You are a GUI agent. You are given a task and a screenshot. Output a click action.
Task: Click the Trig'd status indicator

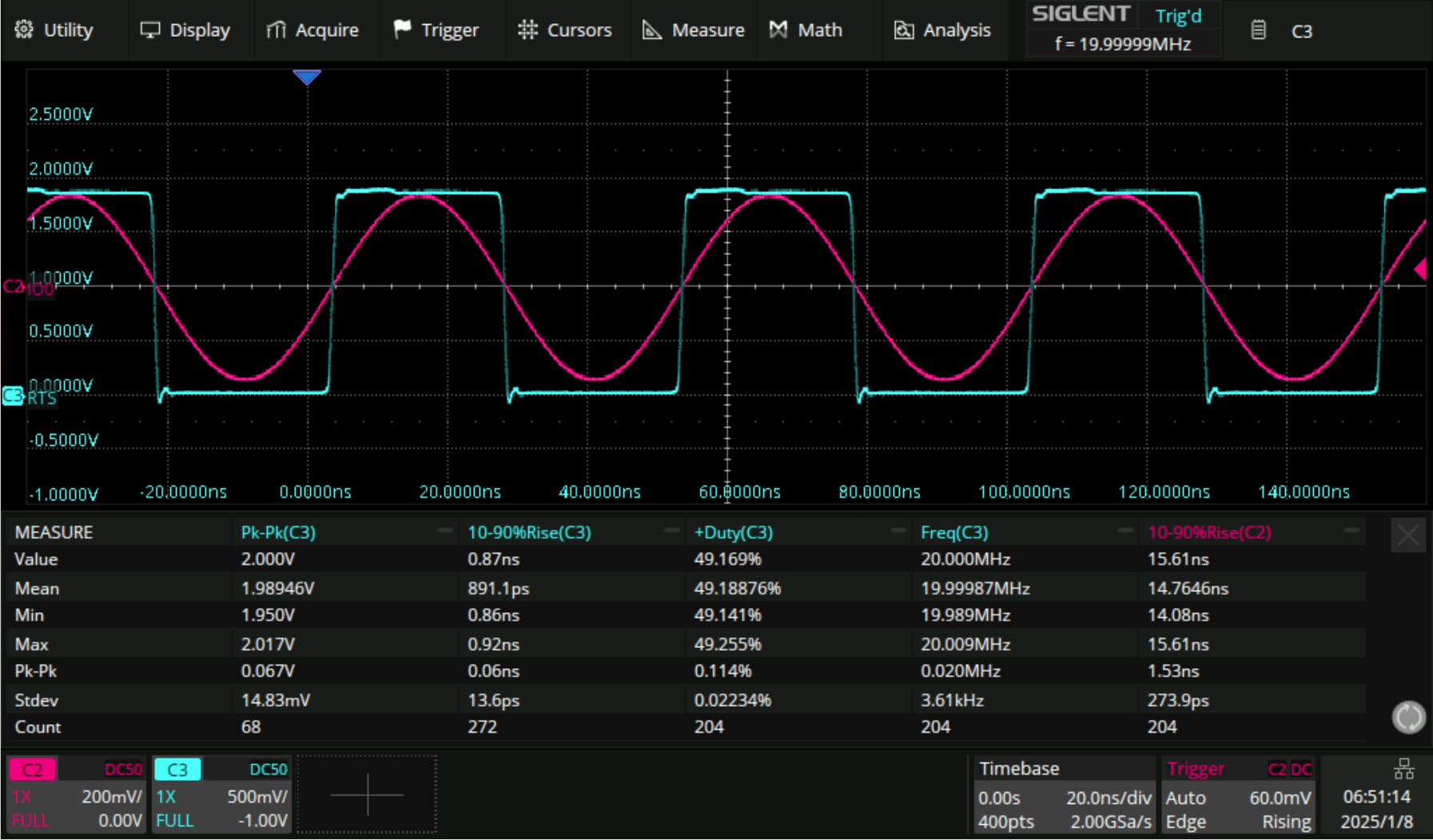(x=1178, y=16)
